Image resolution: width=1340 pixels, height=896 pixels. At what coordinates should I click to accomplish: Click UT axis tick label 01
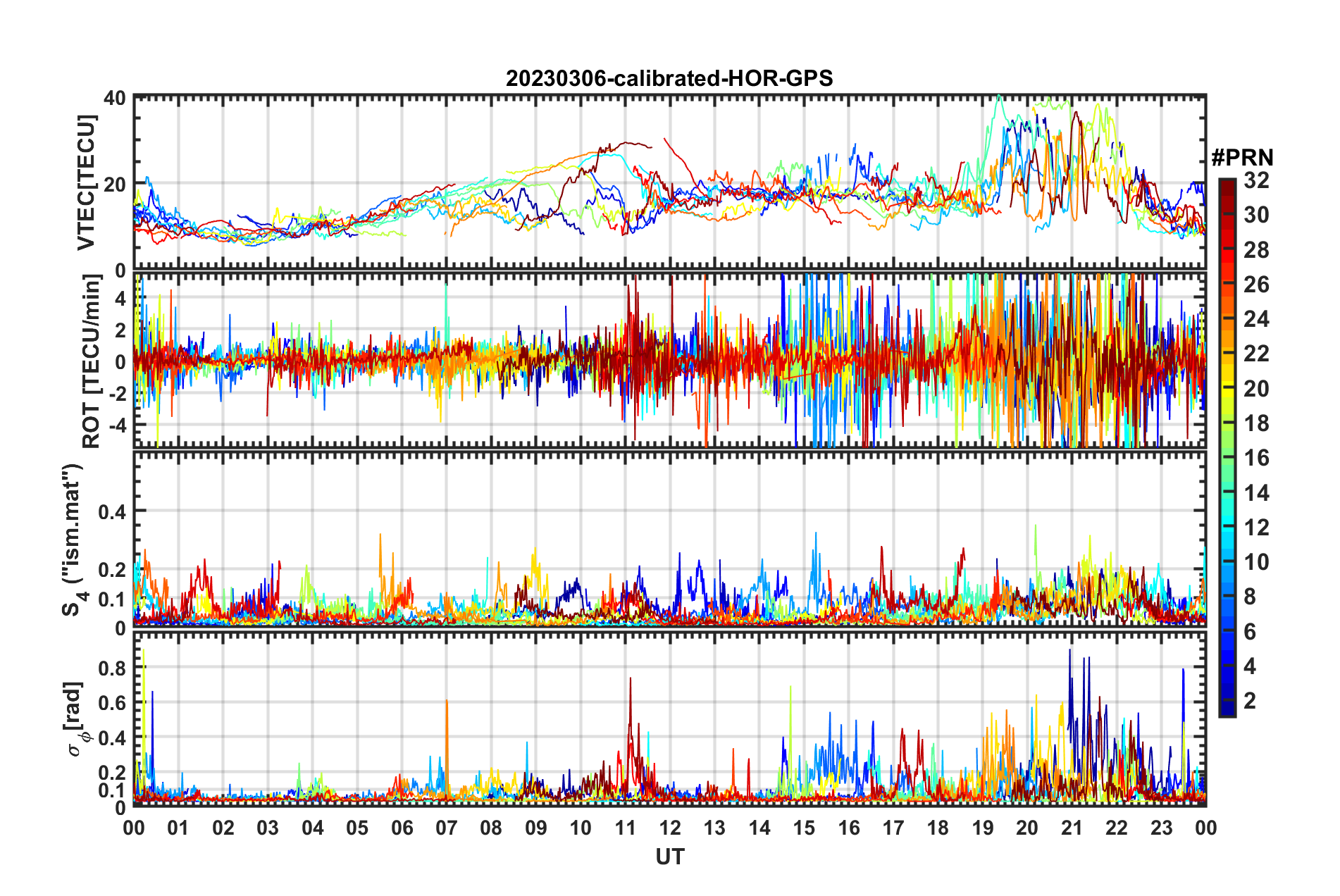pyautogui.click(x=178, y=828)
